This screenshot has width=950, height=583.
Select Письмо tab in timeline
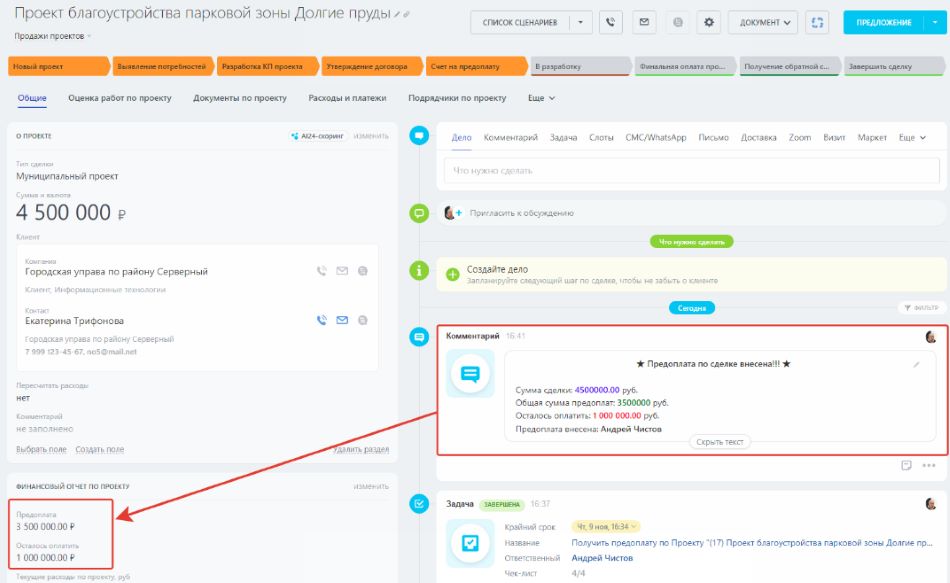point(714,138)
